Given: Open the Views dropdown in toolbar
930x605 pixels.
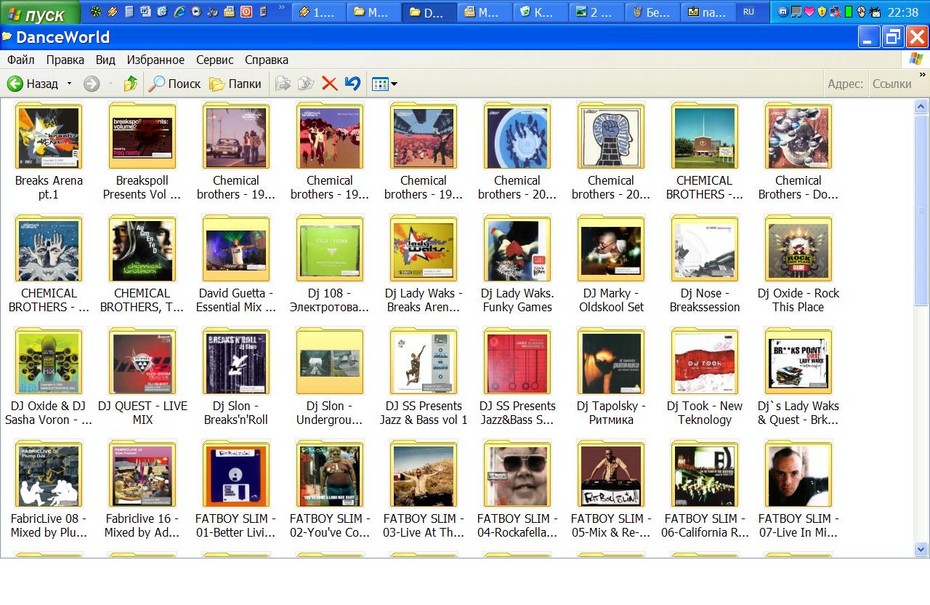Looking at the screenshot, I should [384, 84].
